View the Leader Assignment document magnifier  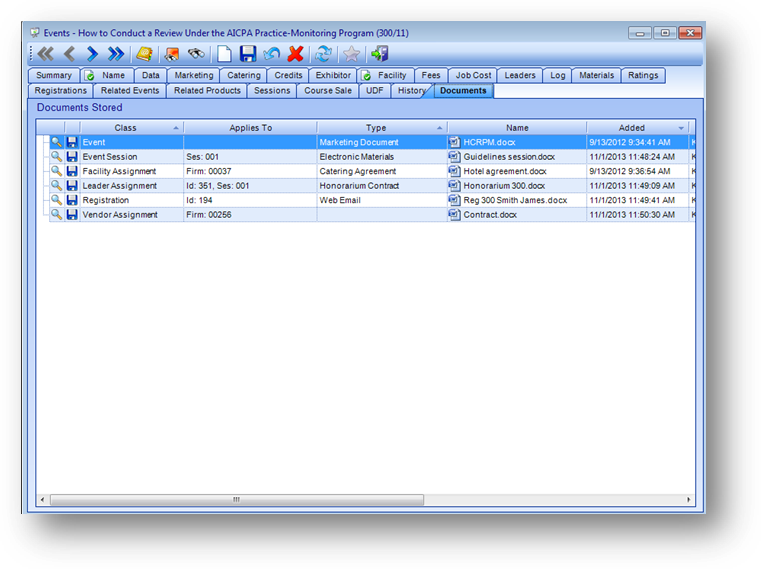56,185
